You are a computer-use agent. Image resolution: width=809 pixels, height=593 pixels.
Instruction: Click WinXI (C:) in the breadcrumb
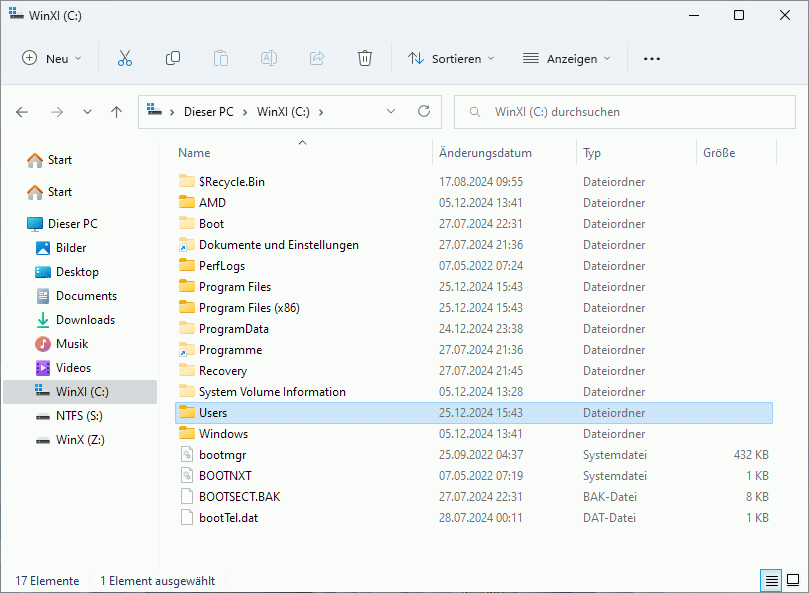283,112
